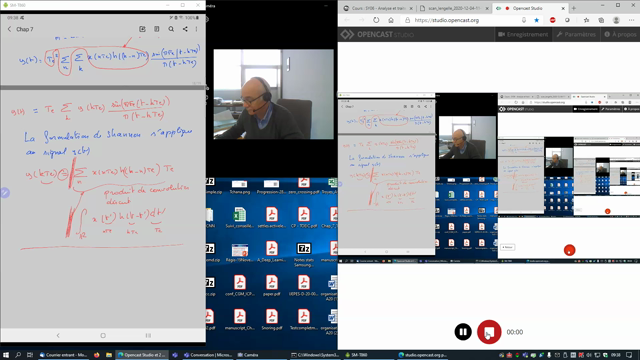Reload the Opencast Studio page
This screenshot has height=360, width=640.
[x=376, y=20]
